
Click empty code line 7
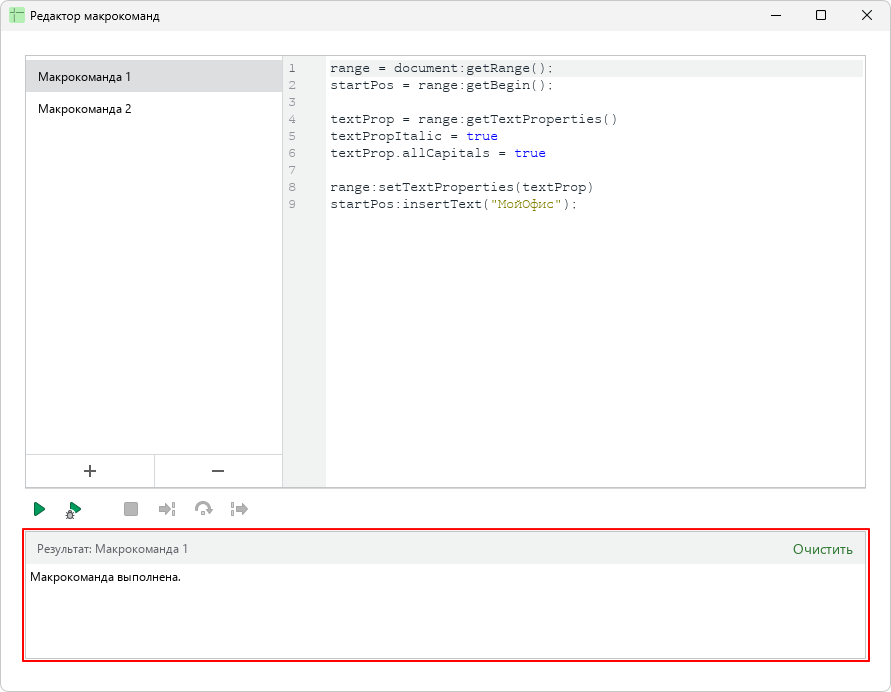(x=596, y=170)
